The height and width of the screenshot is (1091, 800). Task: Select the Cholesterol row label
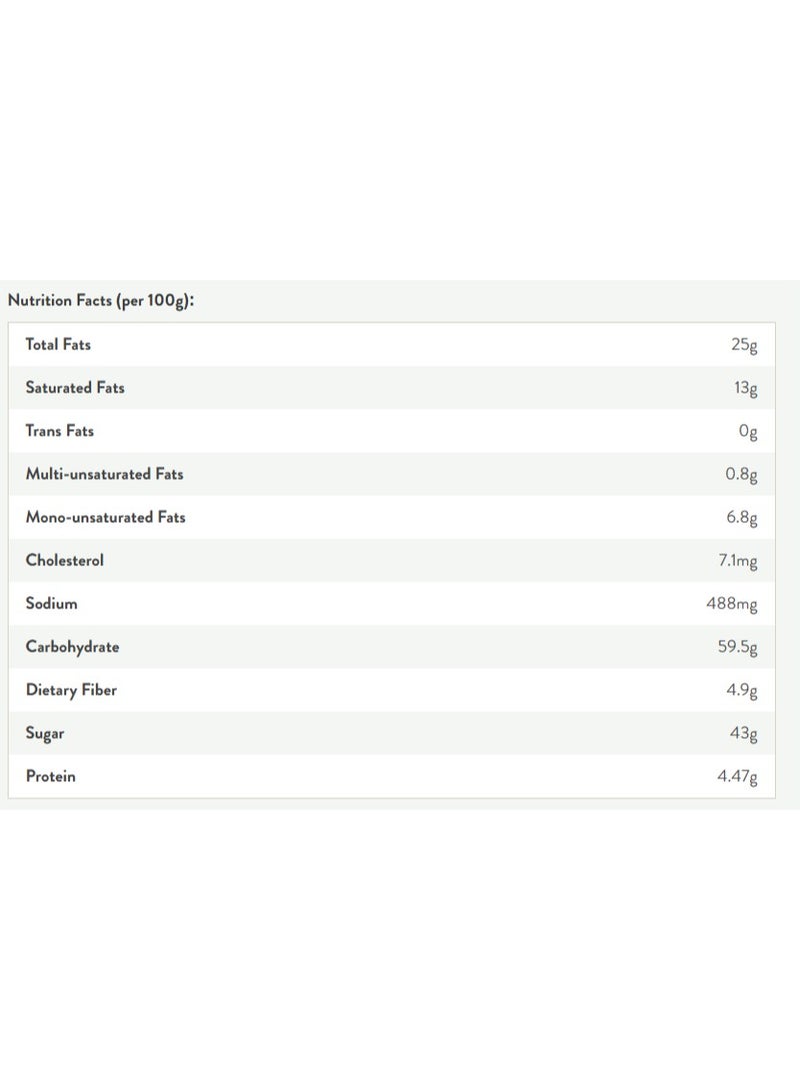[65, 560]
